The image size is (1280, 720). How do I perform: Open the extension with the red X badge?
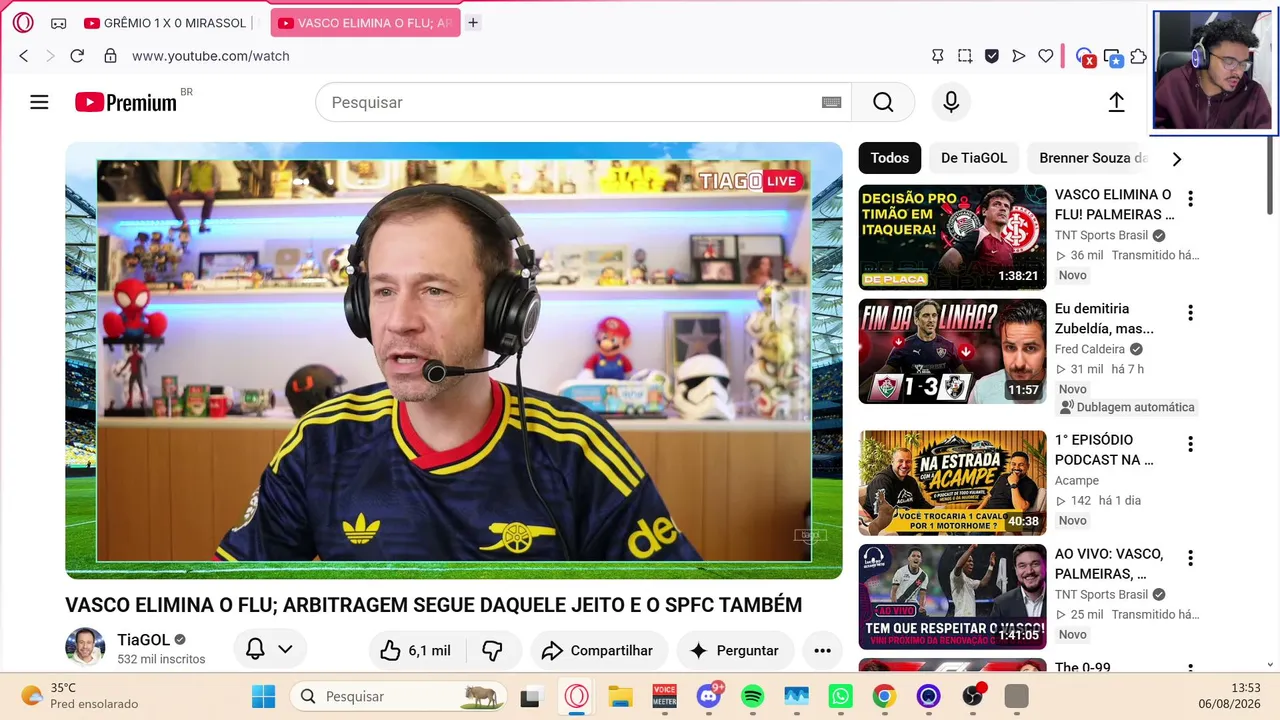pyautogui.click(x=1085, y=57)
